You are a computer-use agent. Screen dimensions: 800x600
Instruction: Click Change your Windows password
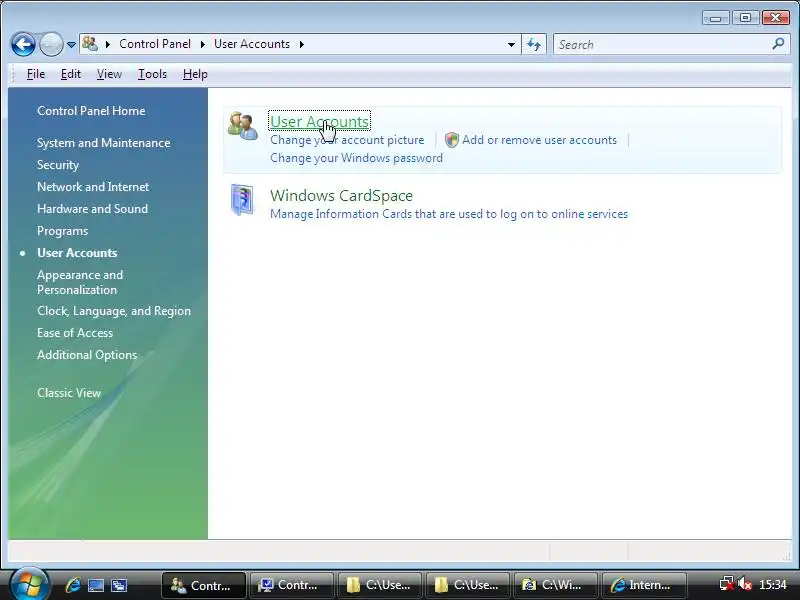point(356,158)
